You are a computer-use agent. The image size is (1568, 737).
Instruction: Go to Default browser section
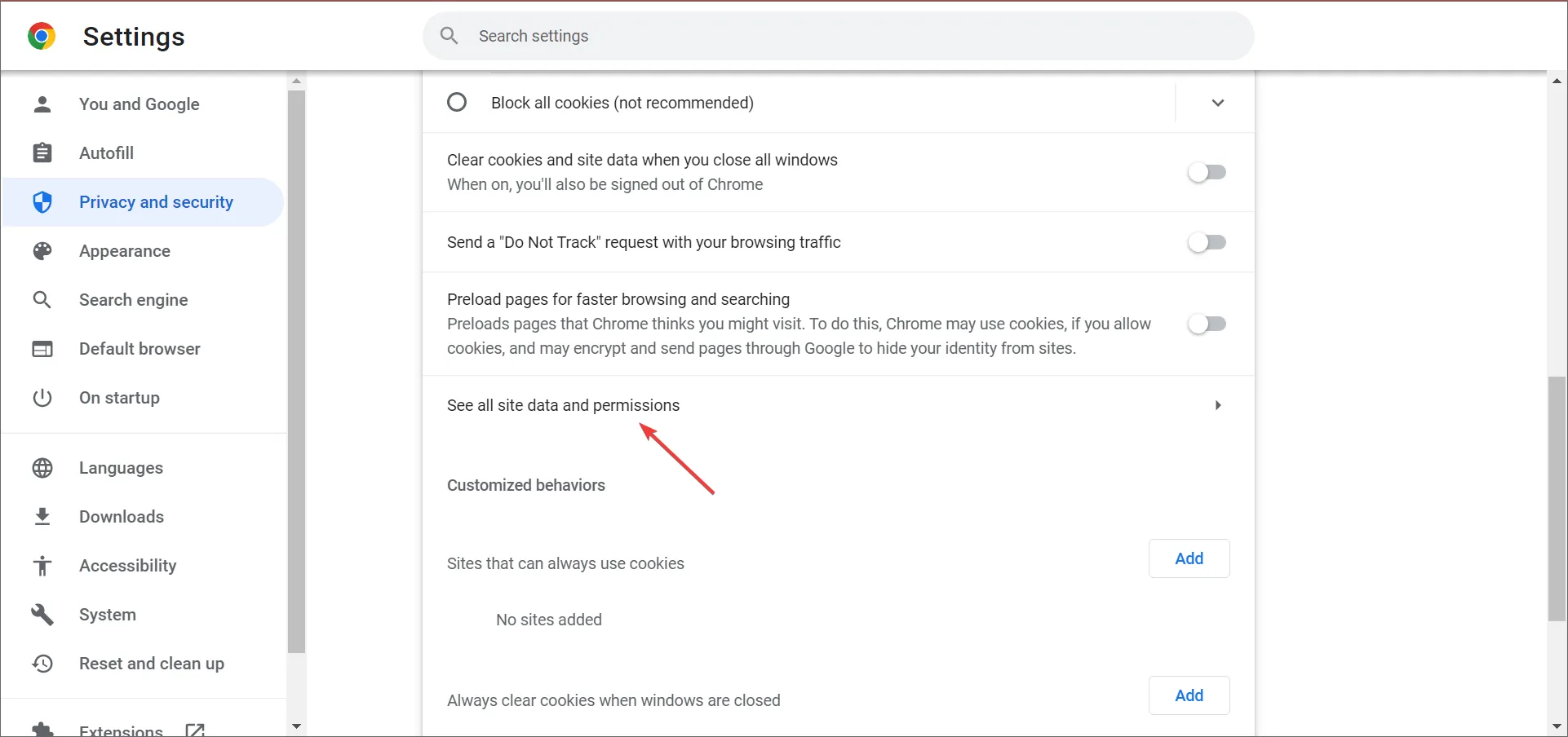[x=140, y=349]
